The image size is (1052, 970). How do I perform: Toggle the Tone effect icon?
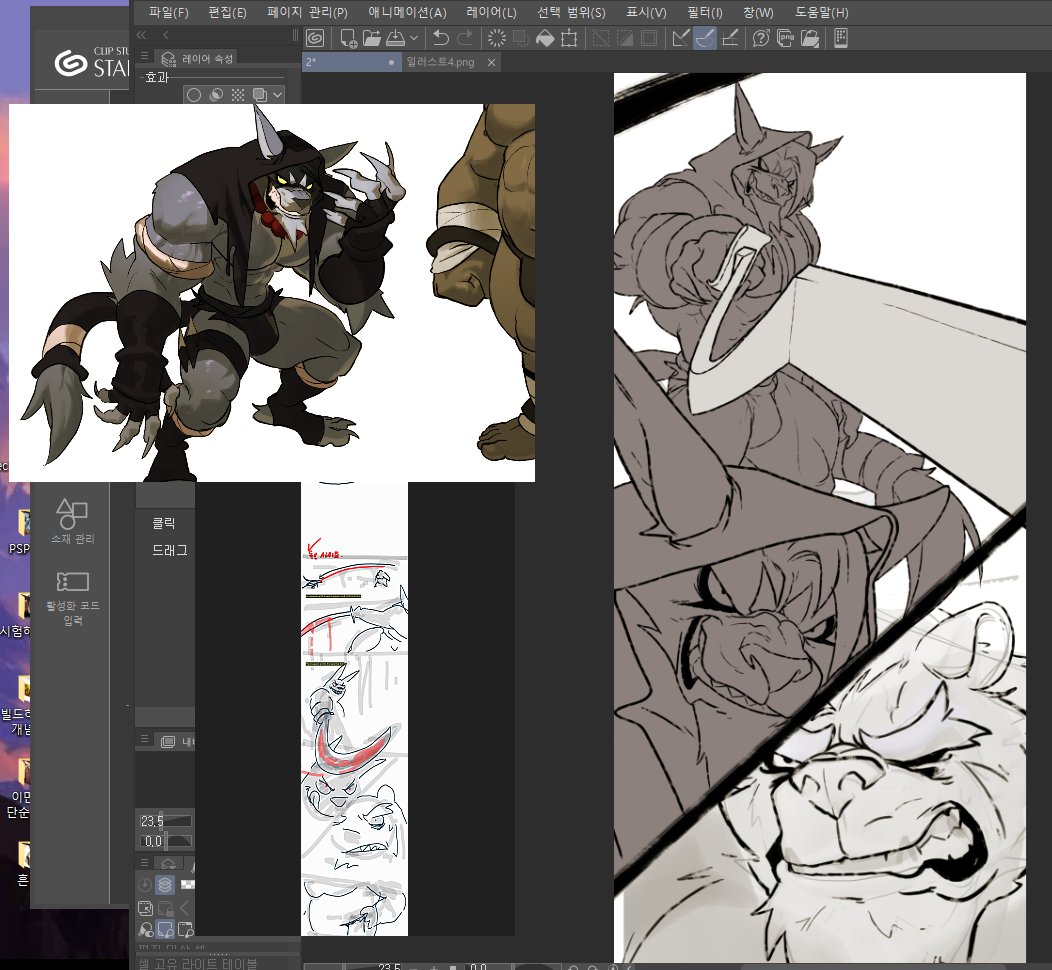click(x=216, y=95)
